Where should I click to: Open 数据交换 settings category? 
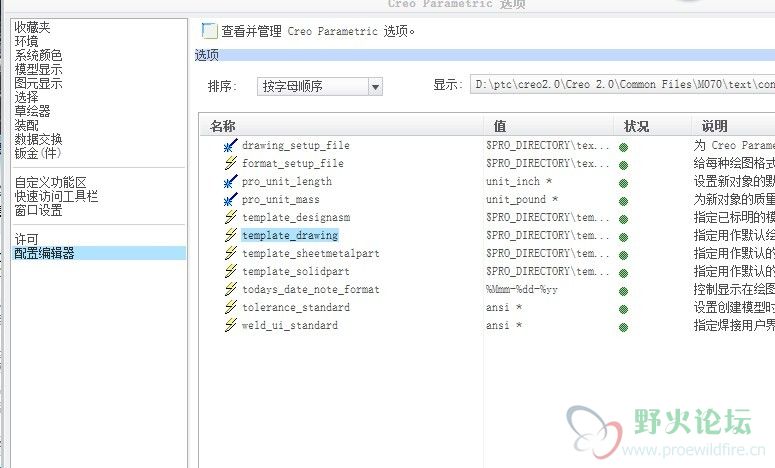click(38, 139)
